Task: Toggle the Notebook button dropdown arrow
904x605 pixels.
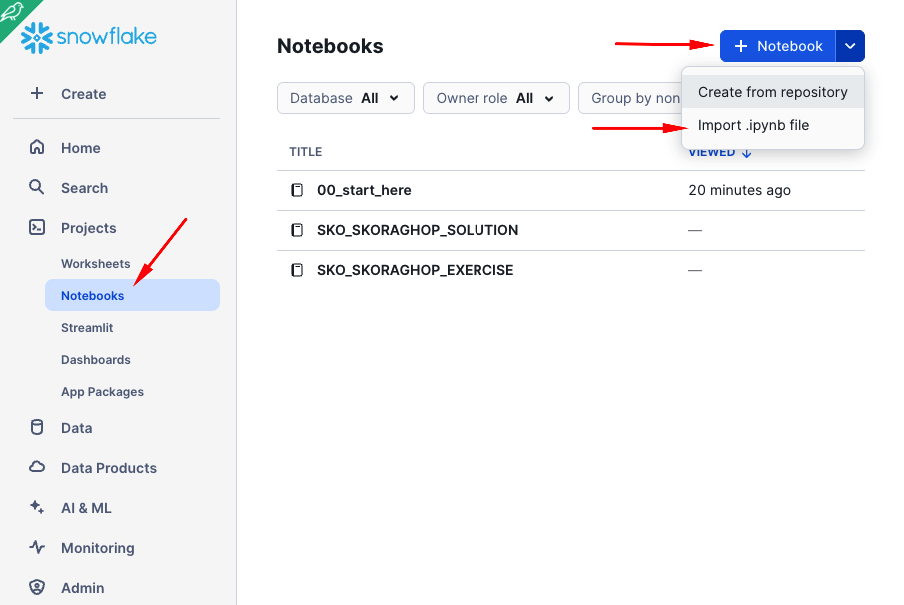Action: click(850, 46)
